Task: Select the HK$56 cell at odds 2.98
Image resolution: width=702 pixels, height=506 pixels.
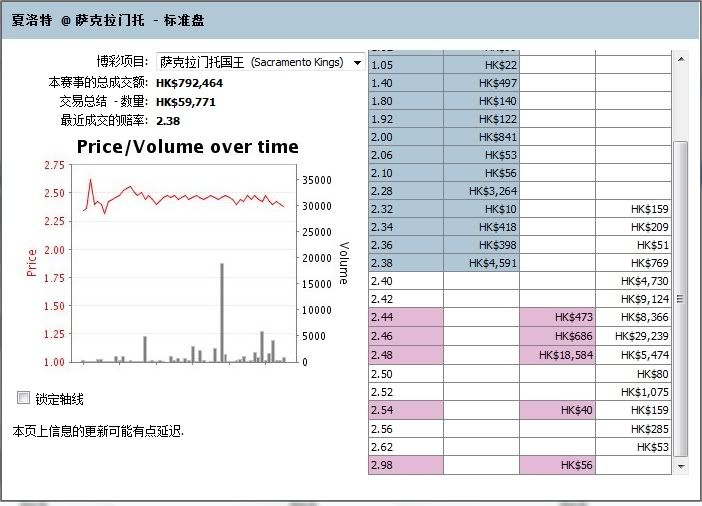Action: coord(557,465)
